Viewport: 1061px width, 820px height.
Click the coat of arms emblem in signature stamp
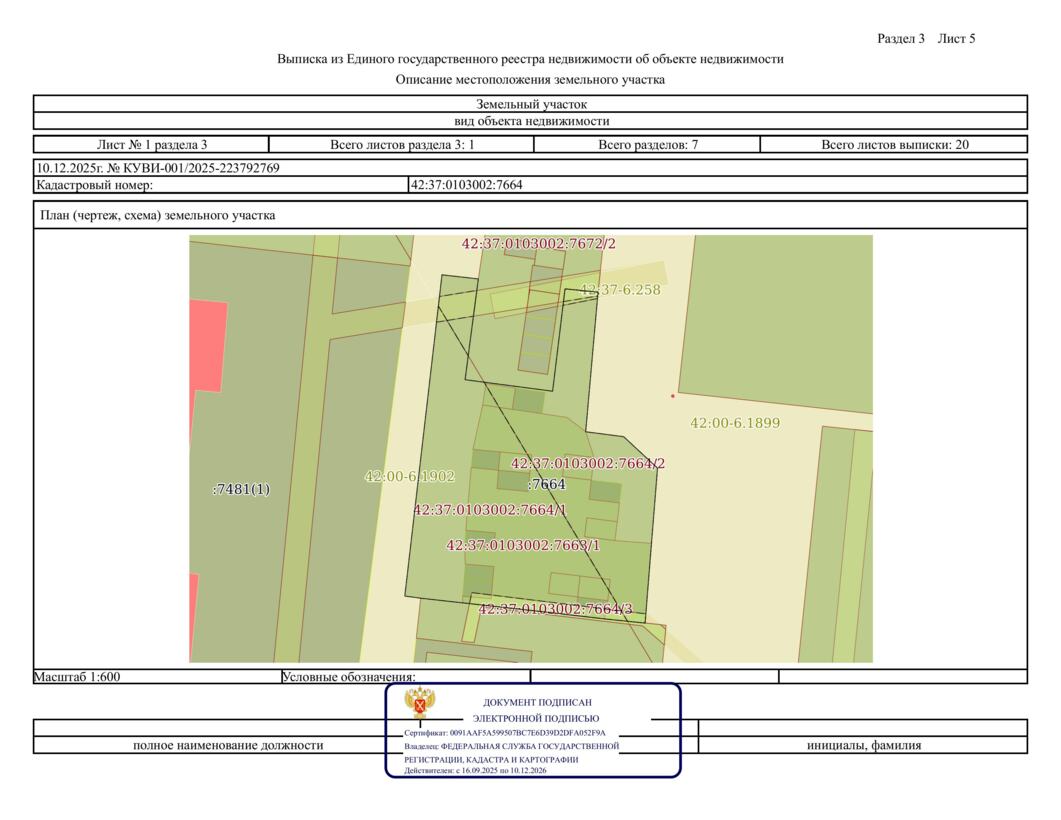click(419, 704)
